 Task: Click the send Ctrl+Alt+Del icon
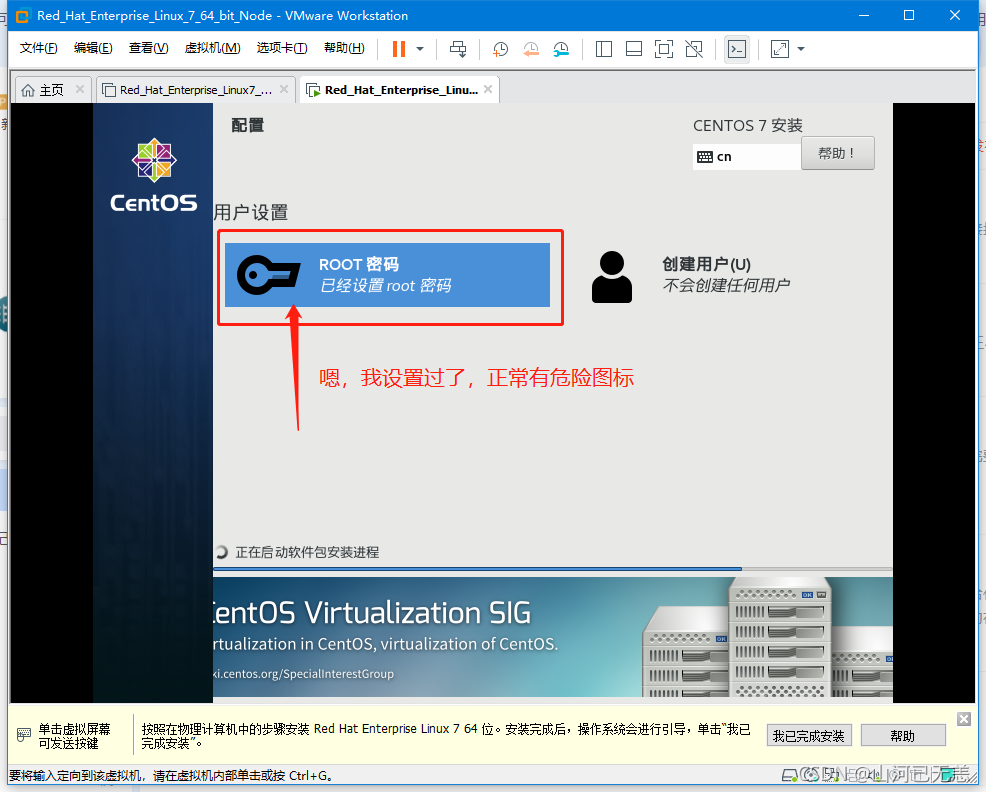pyautogui.click(x=458, y=49)
